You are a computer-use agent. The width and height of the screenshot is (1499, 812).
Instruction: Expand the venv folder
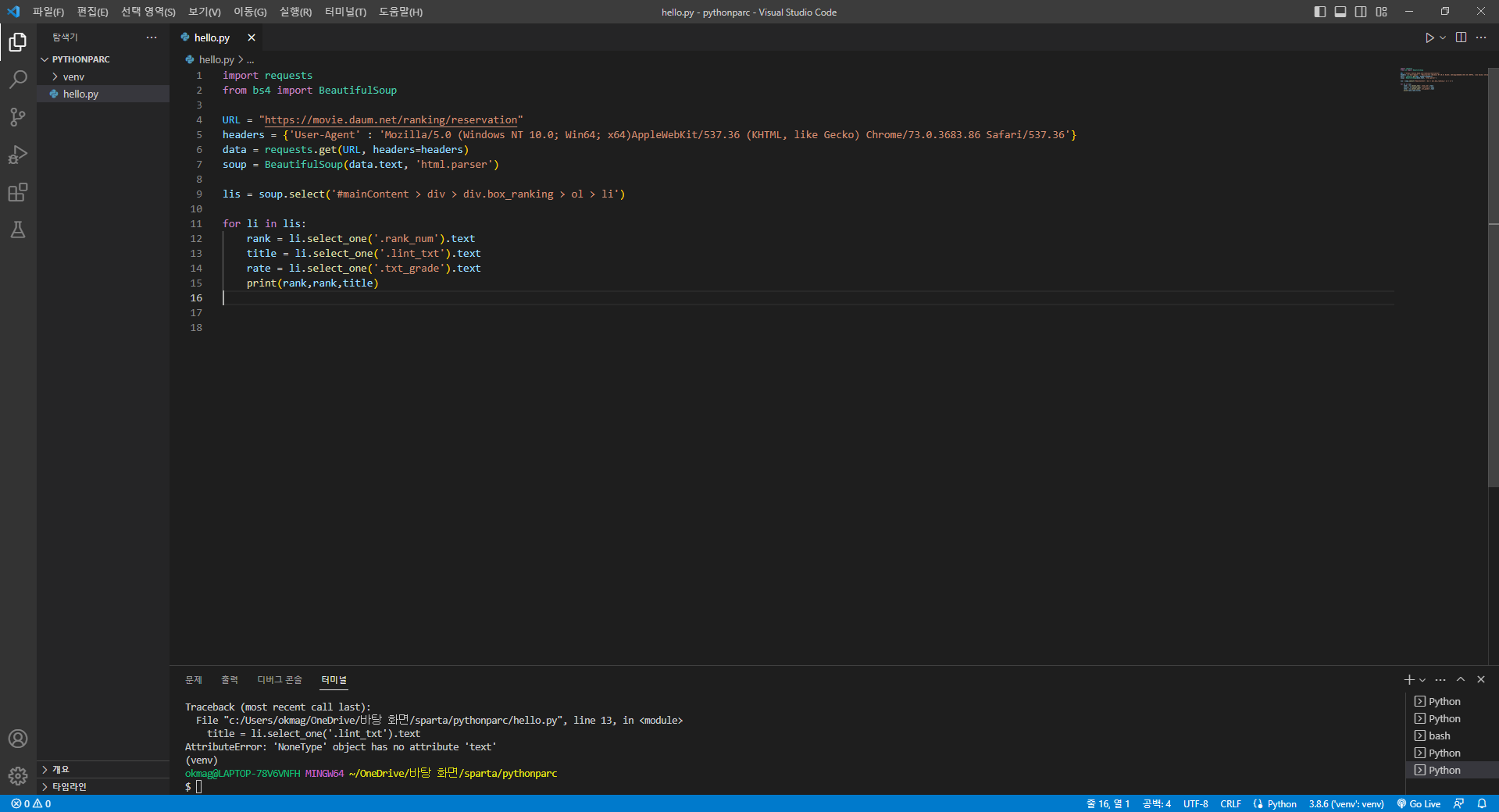[x=103, y=77]
